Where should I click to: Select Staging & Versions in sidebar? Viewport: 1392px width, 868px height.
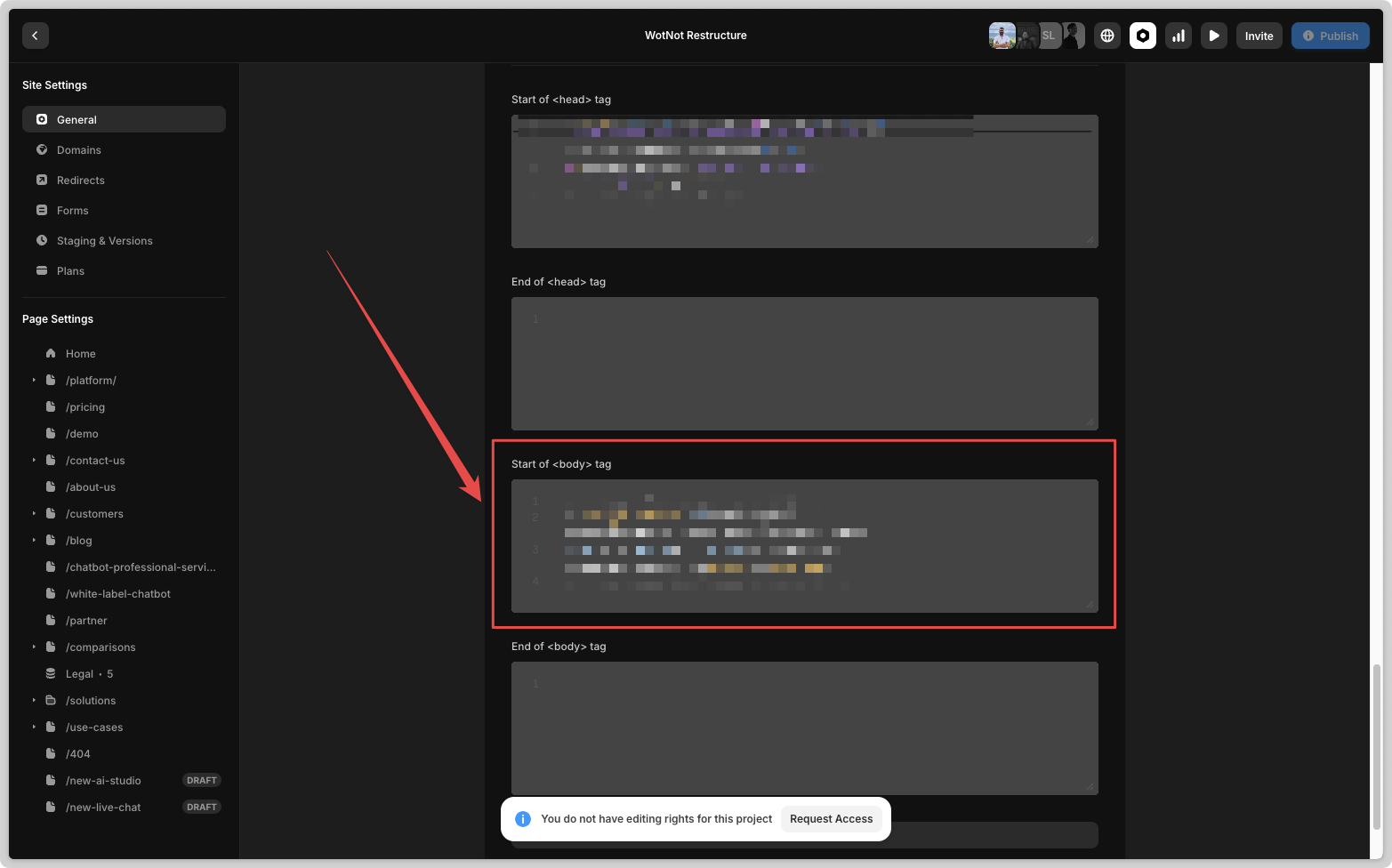click(x=104, y=241)
